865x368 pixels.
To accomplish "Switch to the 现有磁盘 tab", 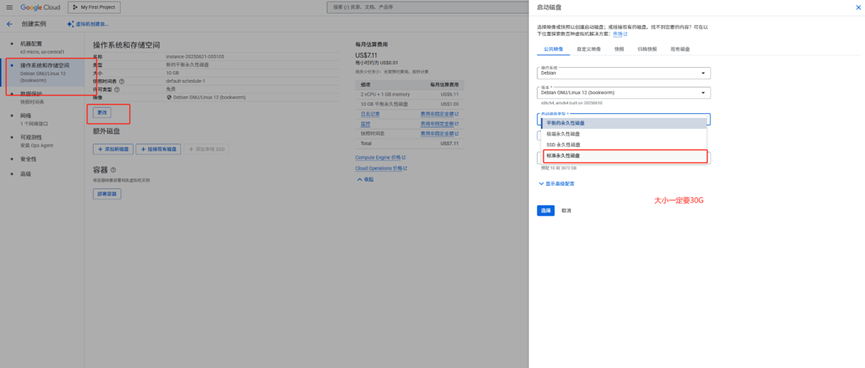I will tap(680, 49).
